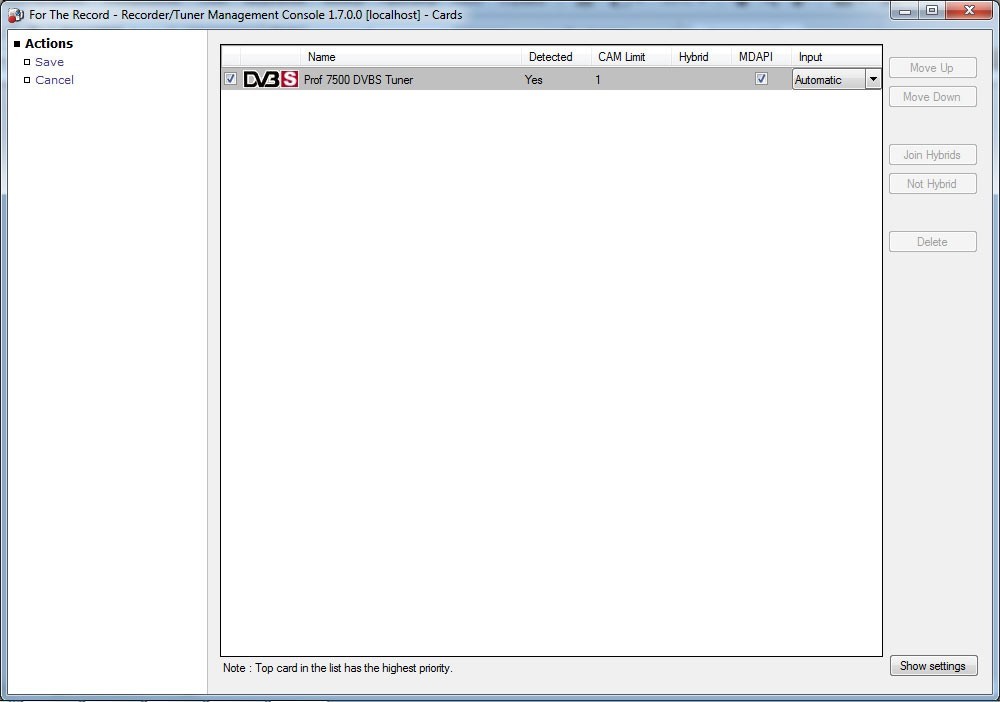Image resolution: width=1000 pixels, height=702 pixels.
Task: Click the Hybrid column header
Action: click(x=693, y=57)
